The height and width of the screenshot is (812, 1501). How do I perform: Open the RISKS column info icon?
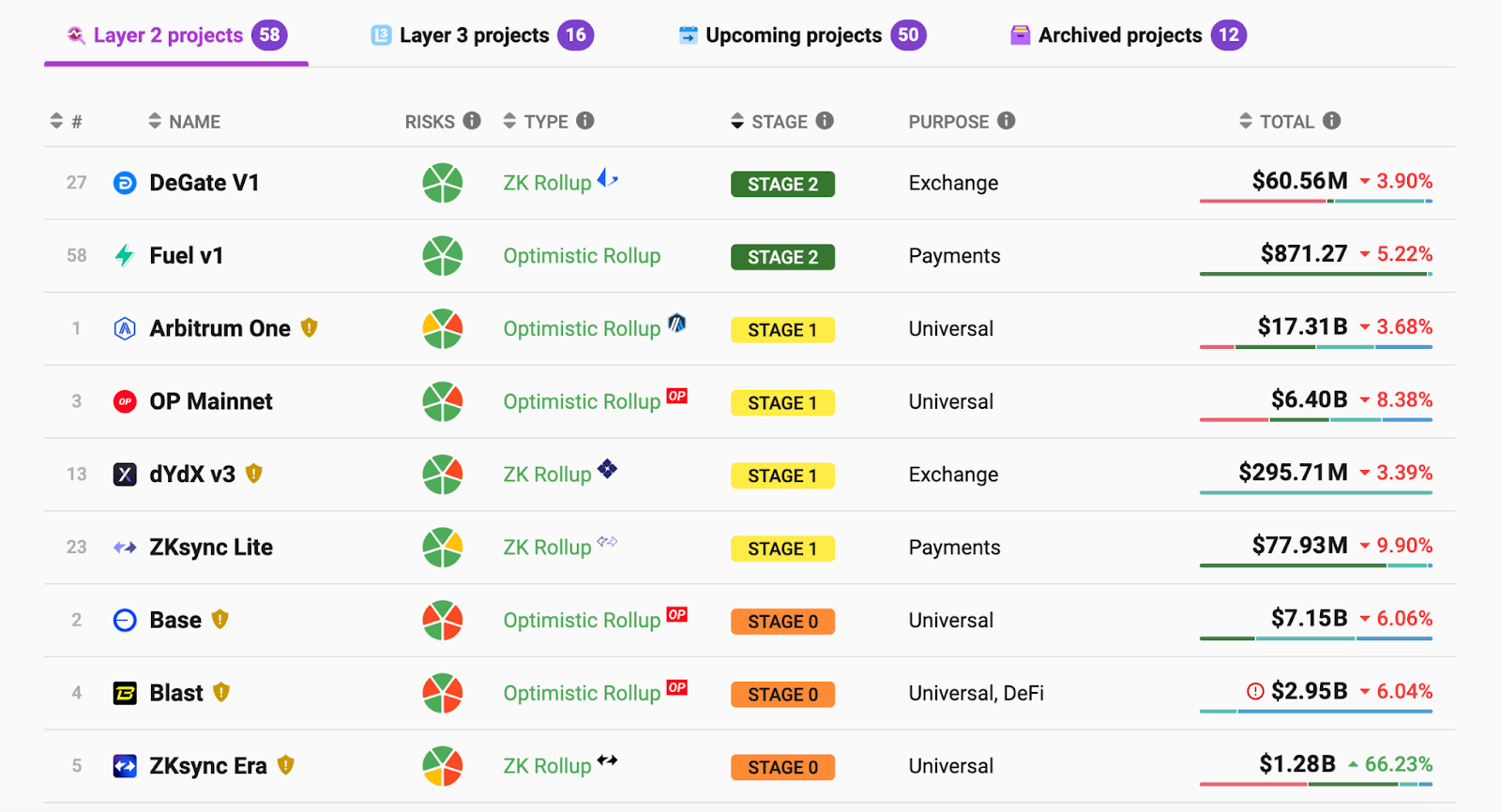pos(472,121)
